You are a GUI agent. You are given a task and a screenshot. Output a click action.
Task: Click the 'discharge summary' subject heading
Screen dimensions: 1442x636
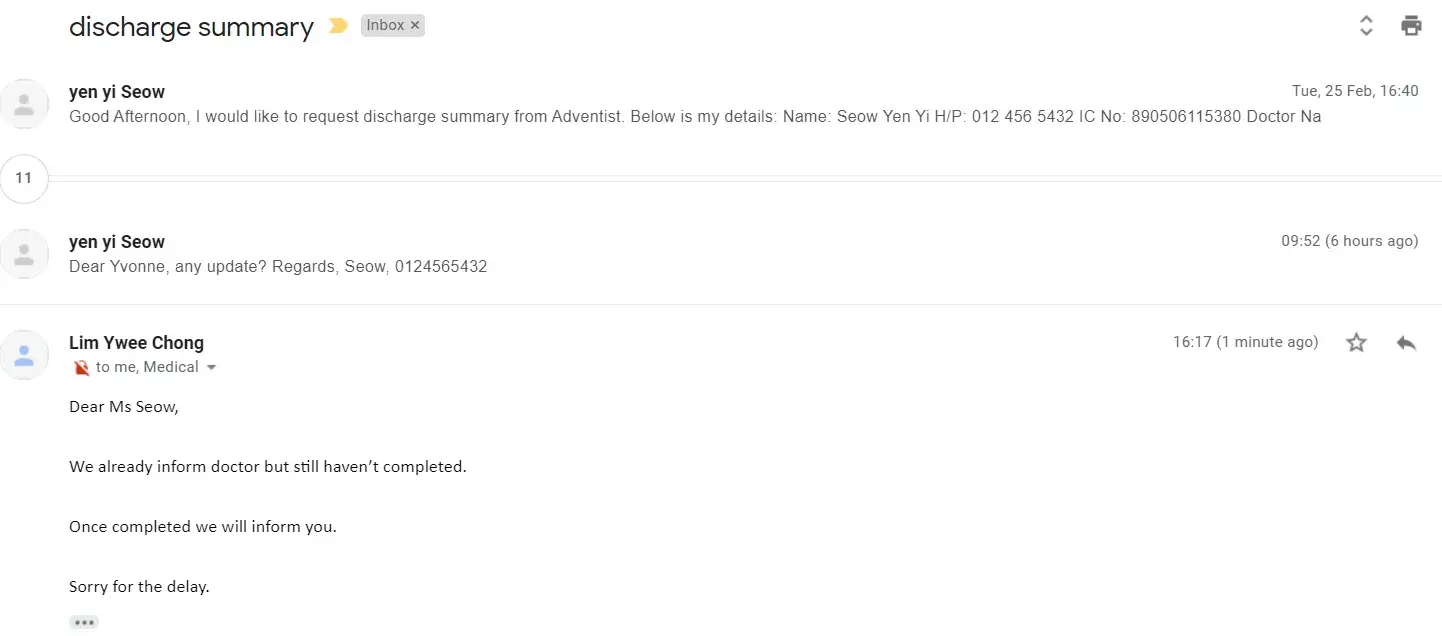coord(191,27)
